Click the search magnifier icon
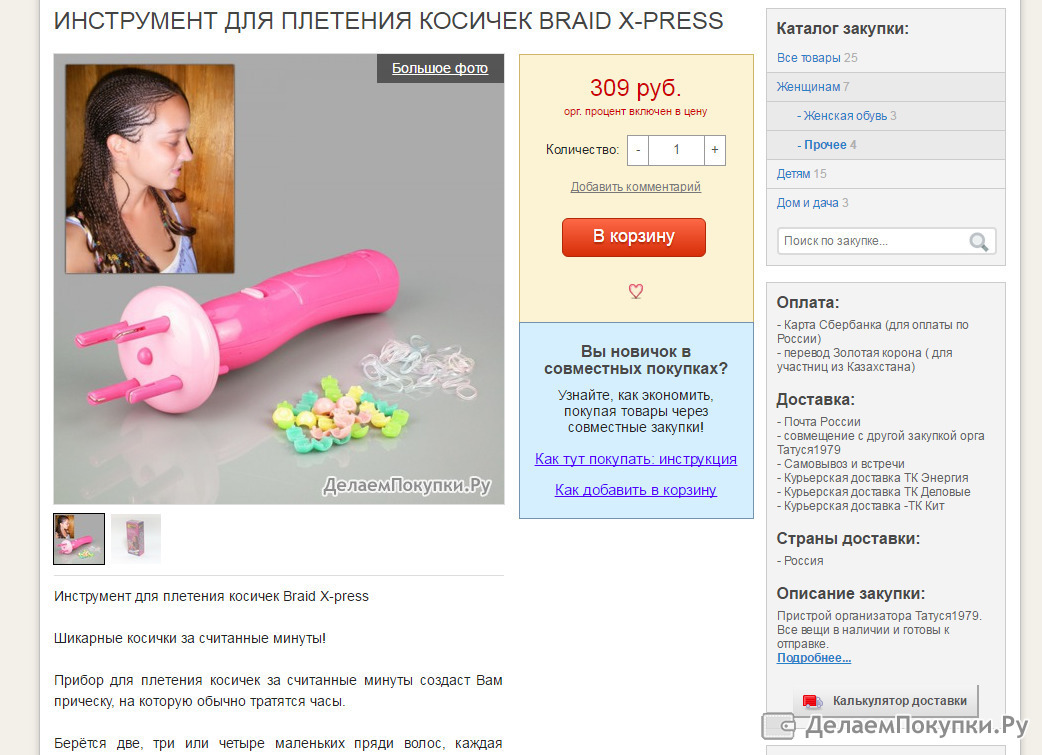Viewport: 1042px width, 755px height. [978, 241]
